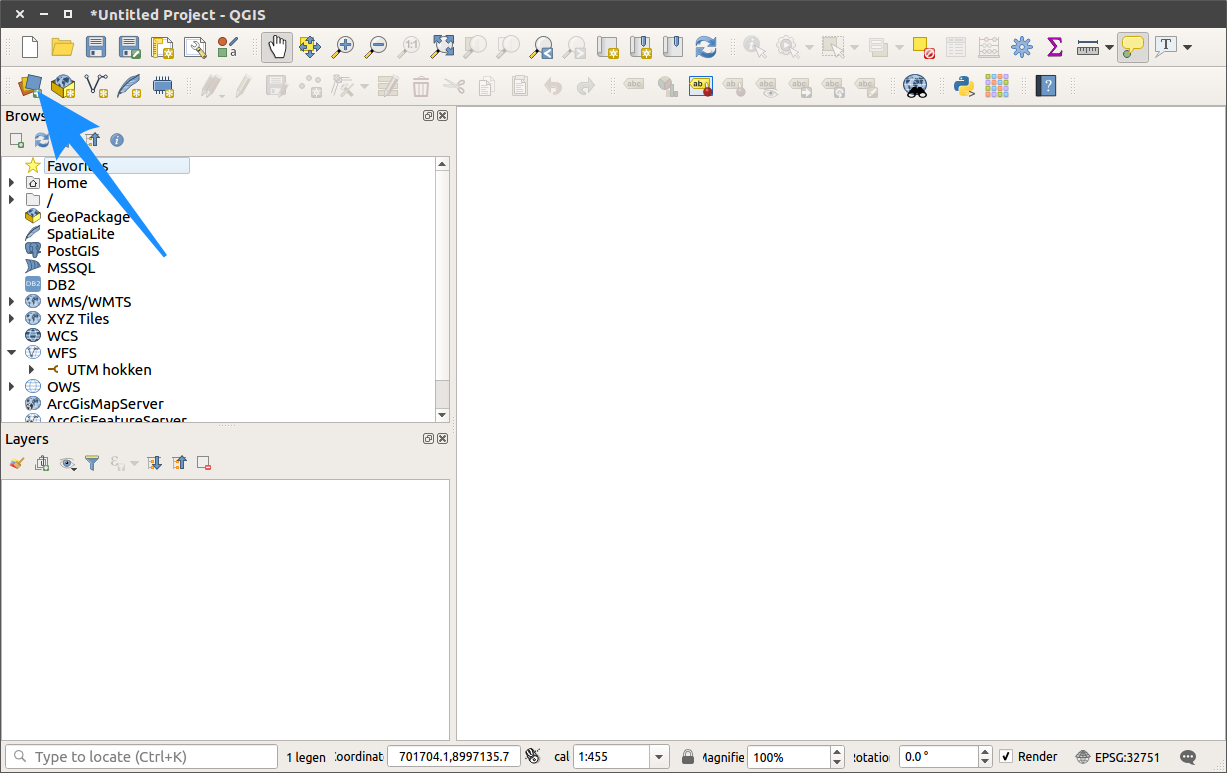
Task: Open the Measure tool dropdown arrow
Action: [x=1109, y=47]
